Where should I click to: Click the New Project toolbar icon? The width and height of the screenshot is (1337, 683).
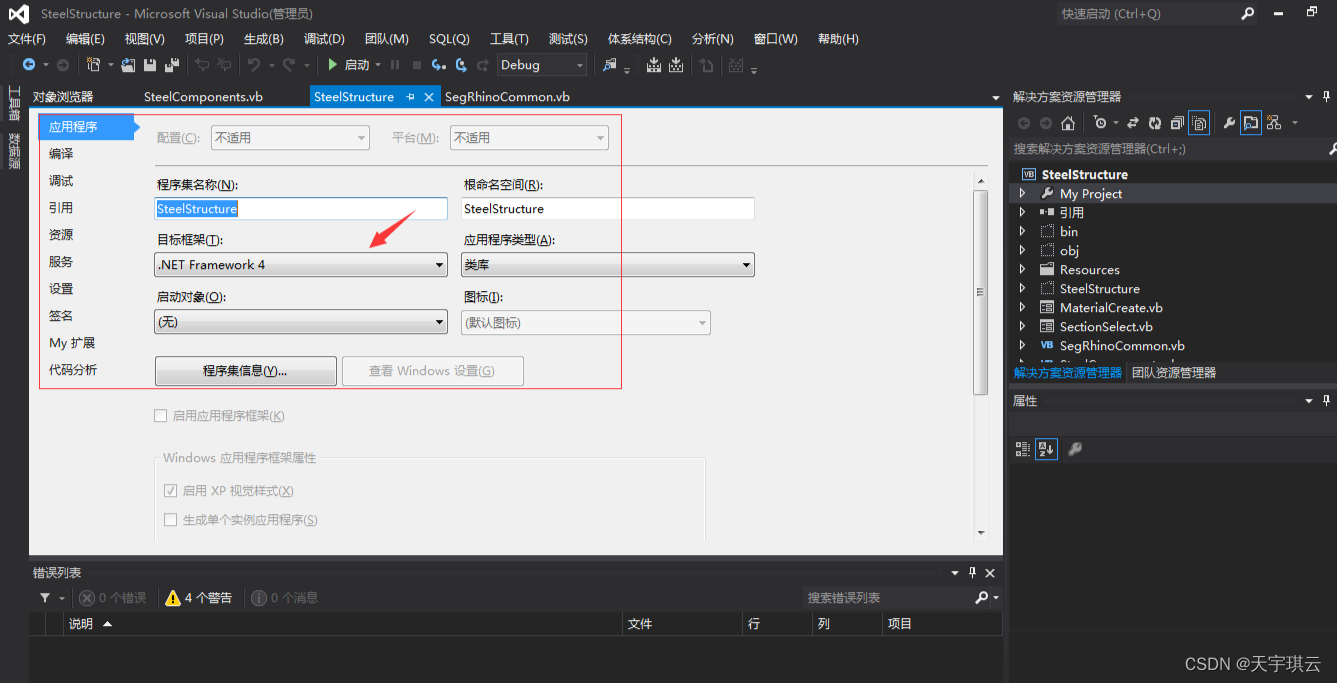93,65
